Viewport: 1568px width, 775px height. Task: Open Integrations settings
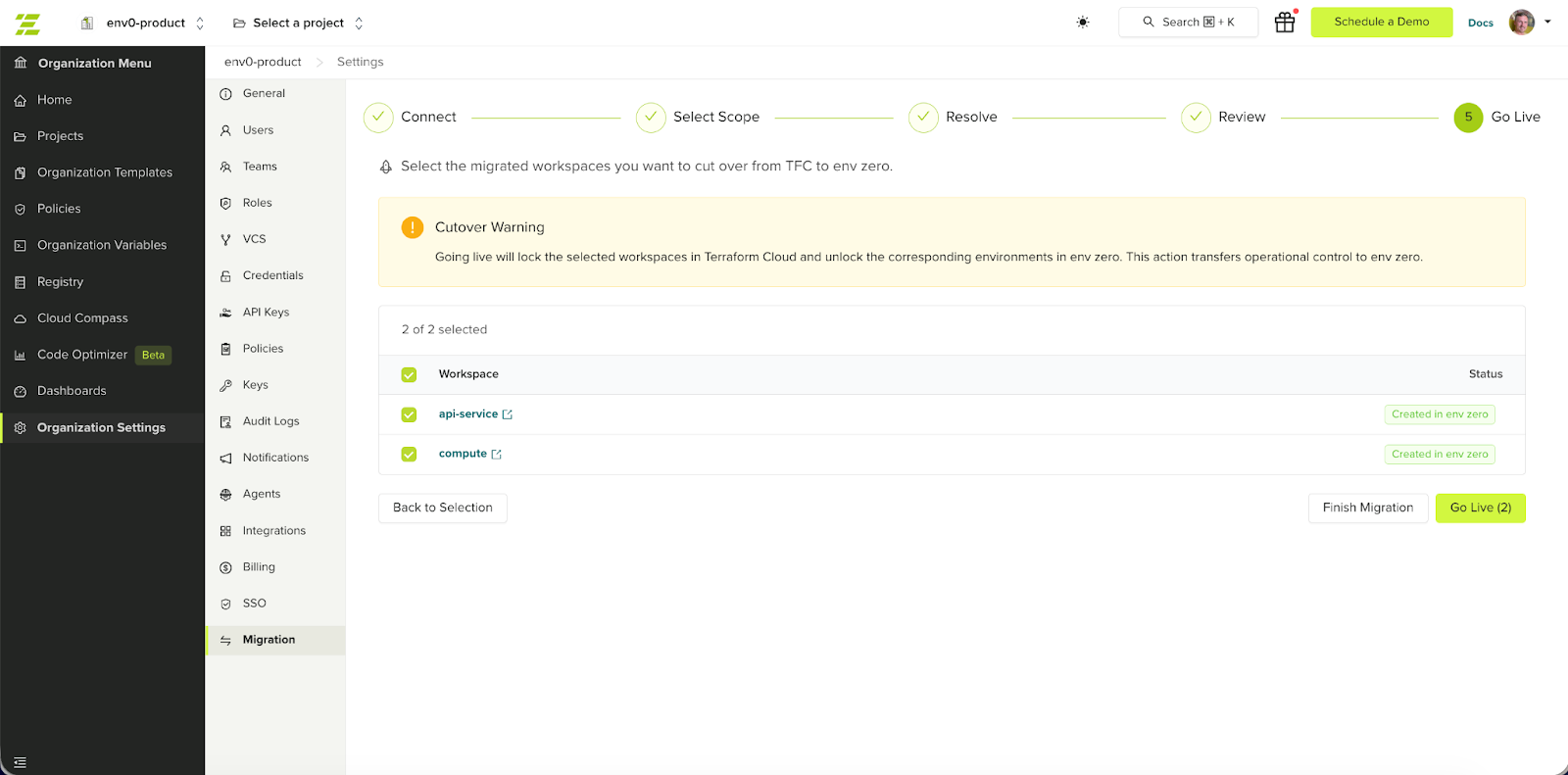click(275, 531)
